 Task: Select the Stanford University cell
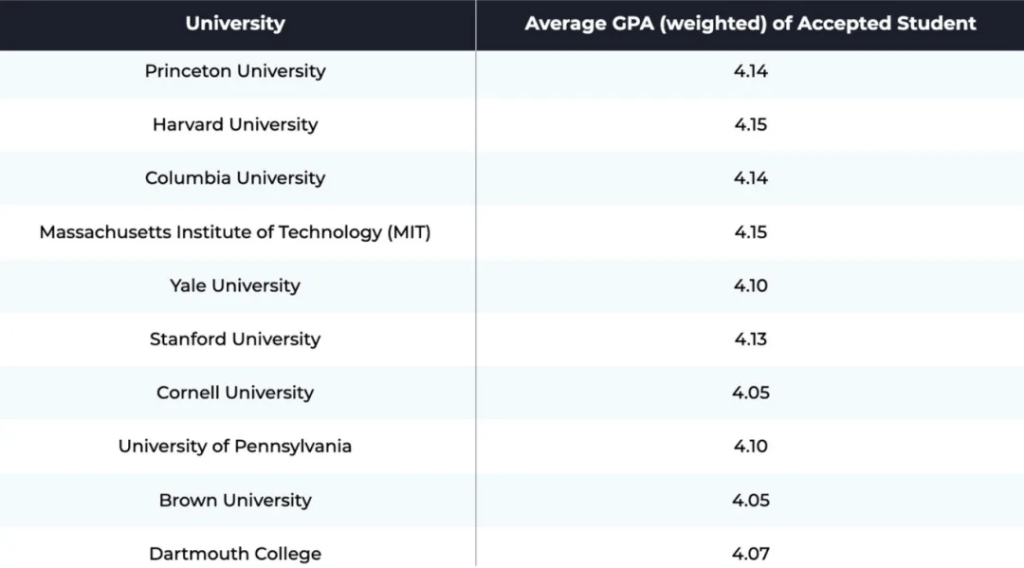click(235, 339)
